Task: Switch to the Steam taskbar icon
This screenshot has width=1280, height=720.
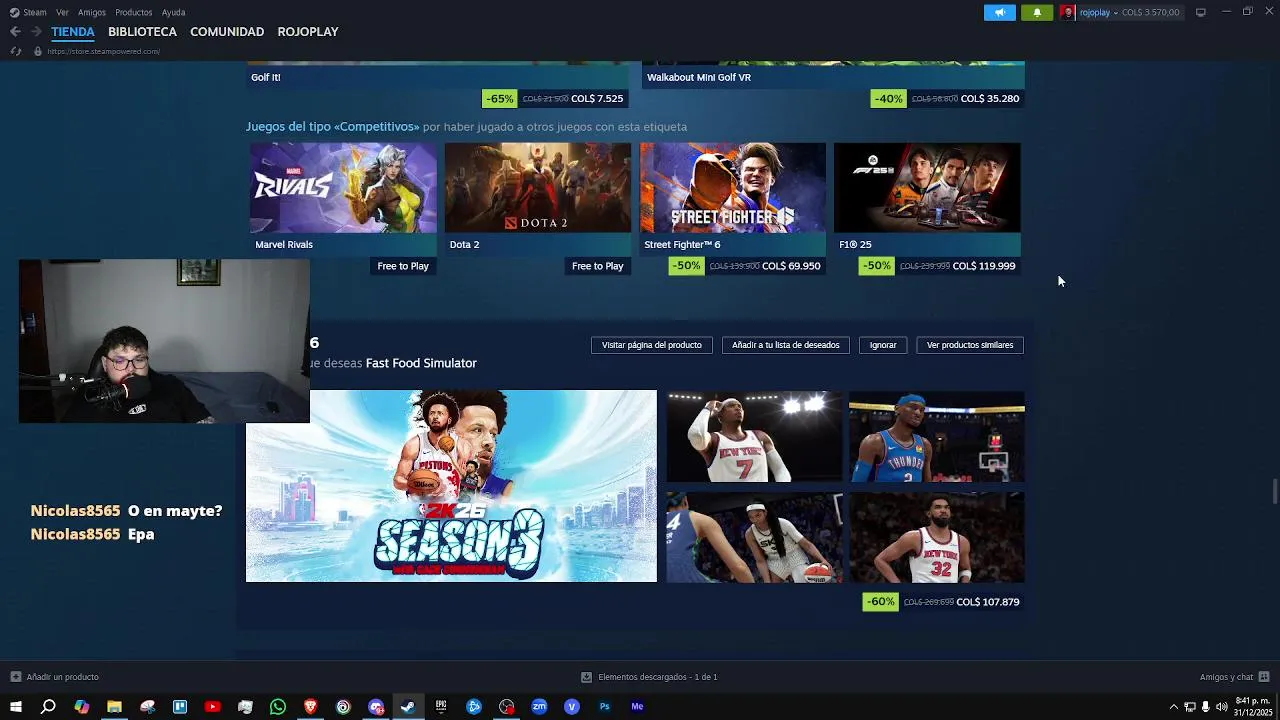Action: click(408, 707)
